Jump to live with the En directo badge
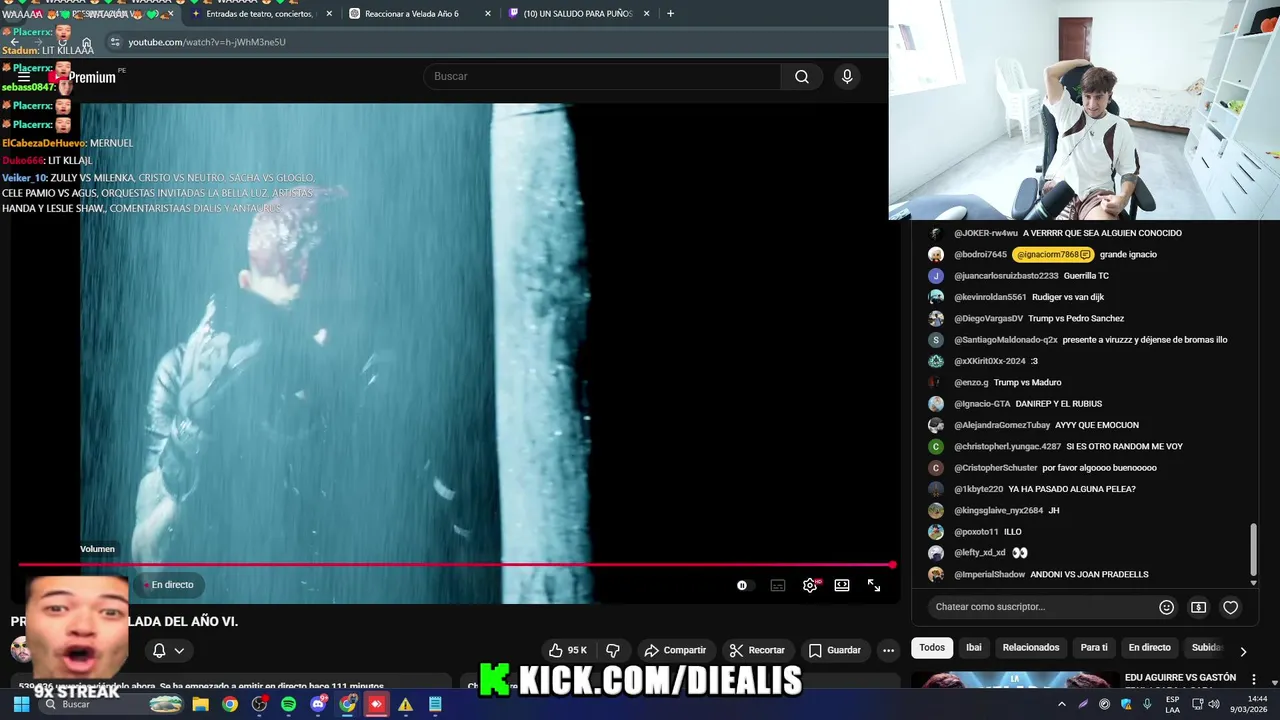Image resolution: width=1280 pixels, height=720 pixels. pos(168,585)
